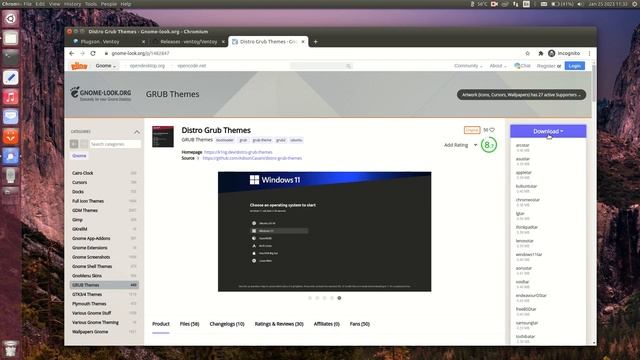Viewport: 640px width, 360px height.
Task: Click the screen recording indicator icon
Action: (x=494, y=4)
